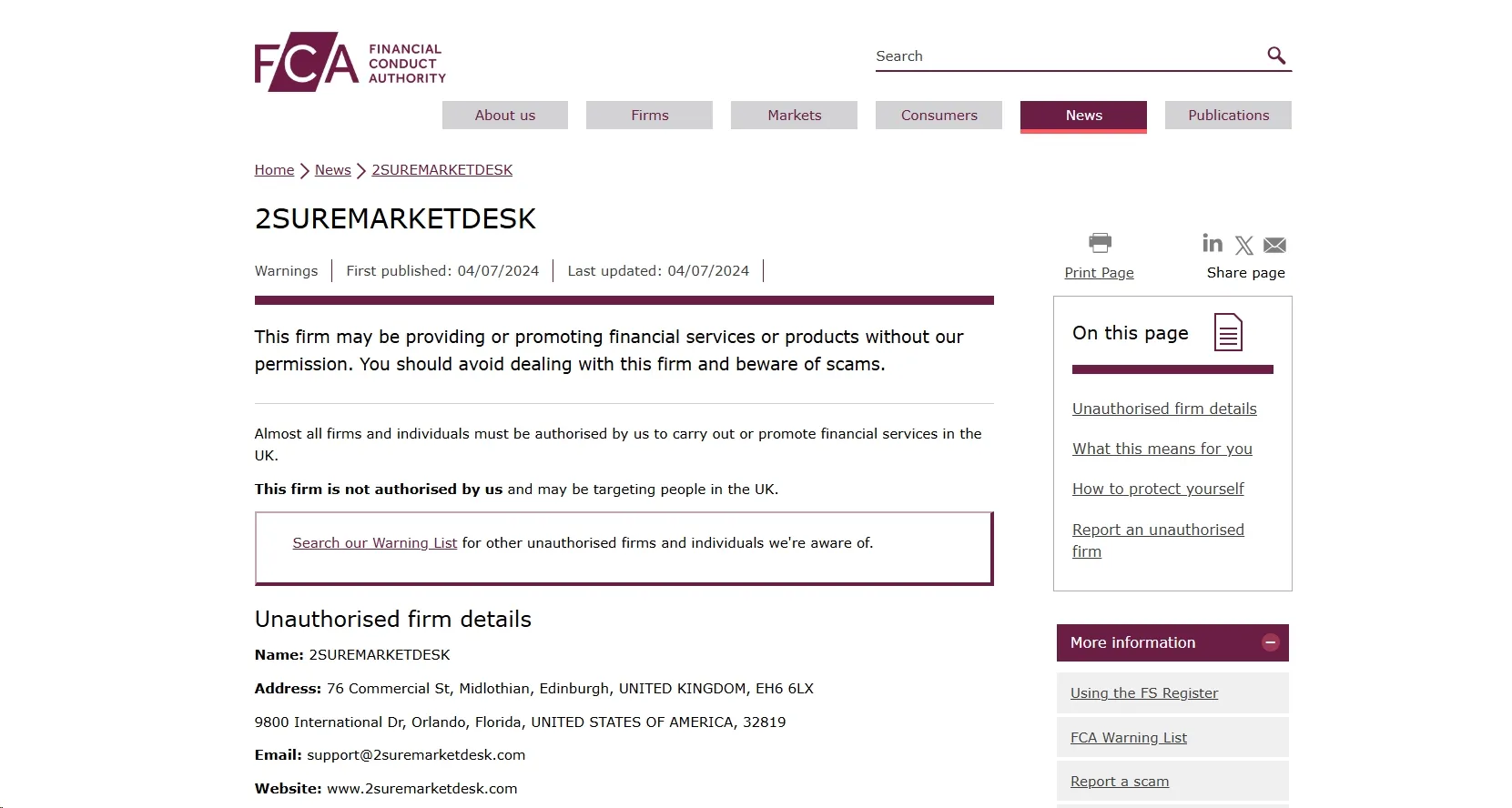Open the News menu
This screenshot has height=808, width=1512.
[x=1084, y=116]
